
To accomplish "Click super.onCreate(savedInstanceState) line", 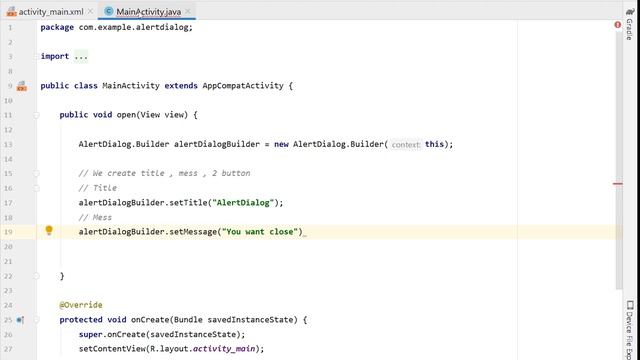I will (x=162, y=334).
